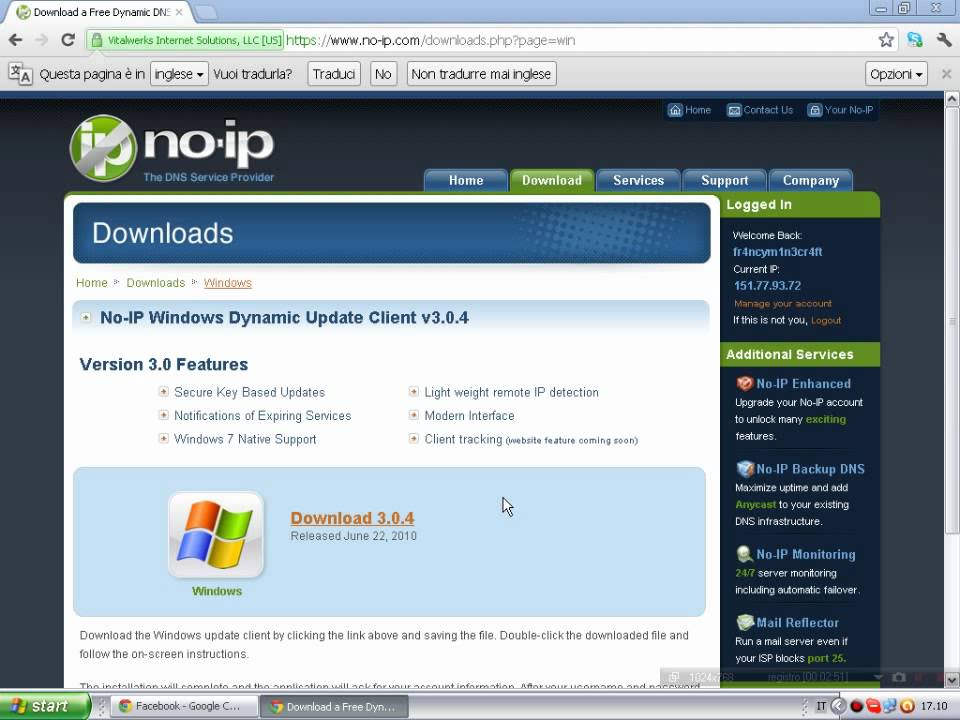Click the Mail Reflector icon
The height and width of the screenshot is (720, 960).
coord(745,623)
